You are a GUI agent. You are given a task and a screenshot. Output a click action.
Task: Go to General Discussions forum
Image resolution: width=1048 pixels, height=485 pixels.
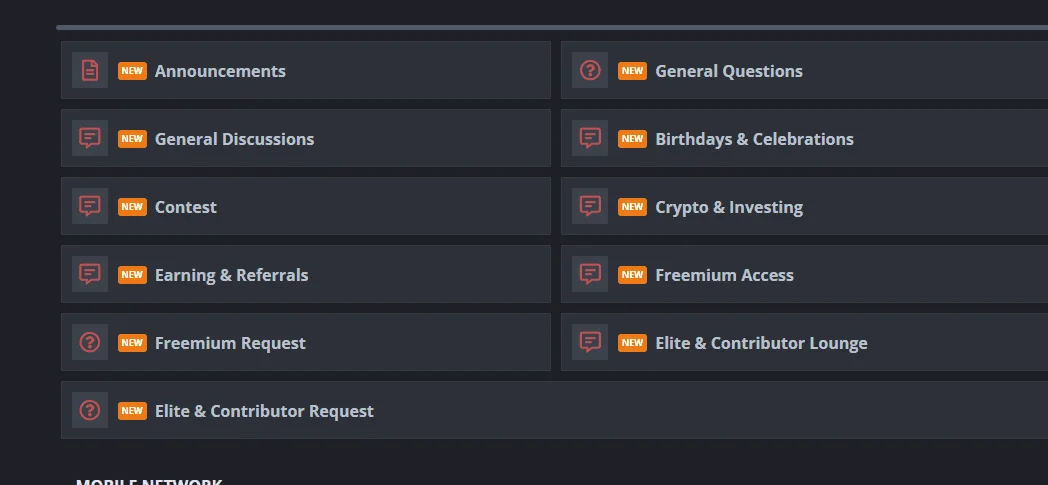(x=234, y=139)
